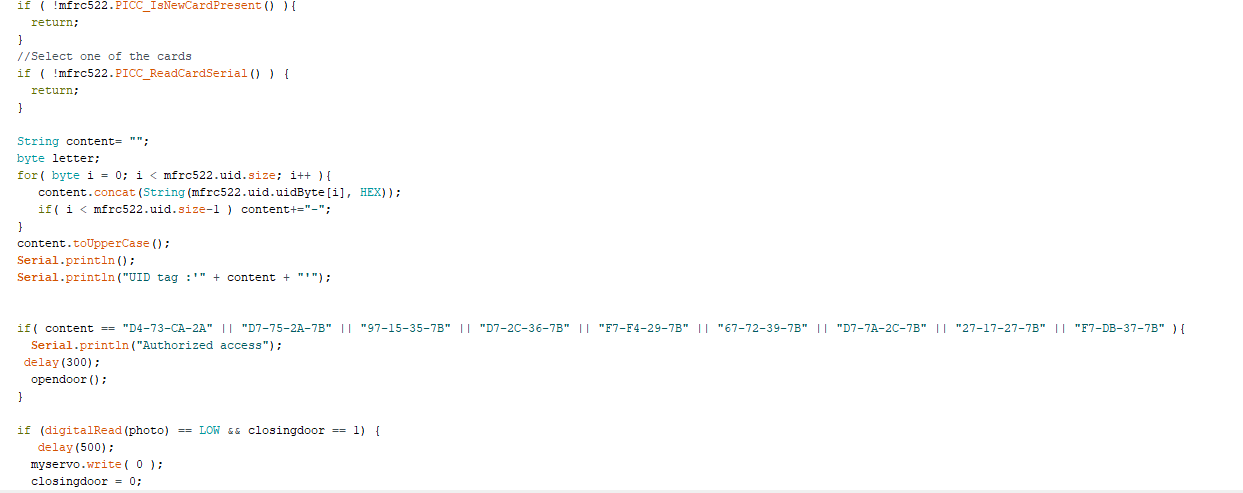The width and height of the screenshot is (1243, 493).
Task: Click the LOW constant in the if condition
Action: [209, 430]
